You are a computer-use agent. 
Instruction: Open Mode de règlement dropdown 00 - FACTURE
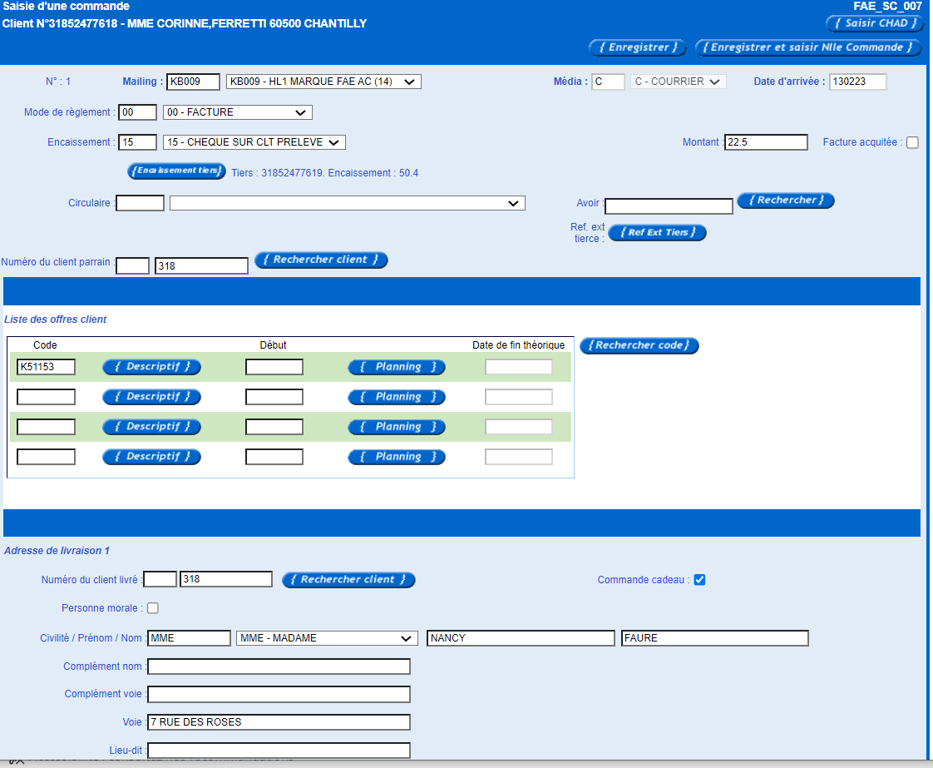tap(237, 112)
